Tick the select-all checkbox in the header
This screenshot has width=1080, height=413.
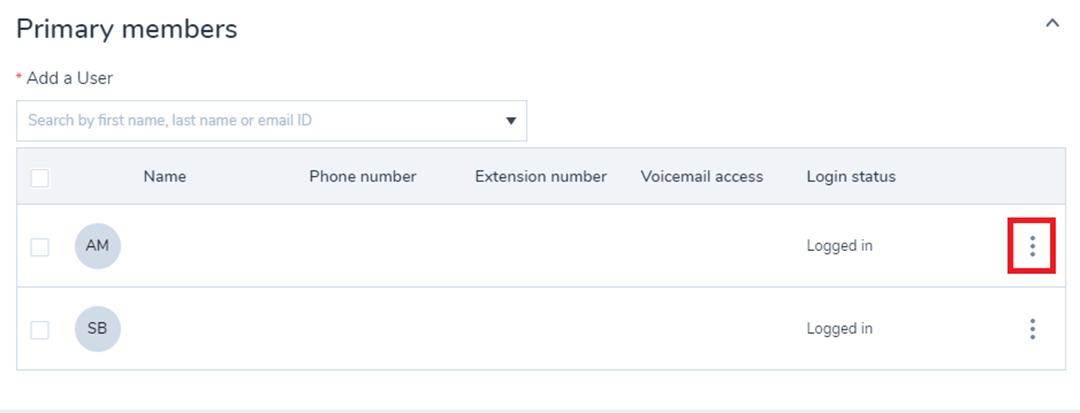point(40,178)
